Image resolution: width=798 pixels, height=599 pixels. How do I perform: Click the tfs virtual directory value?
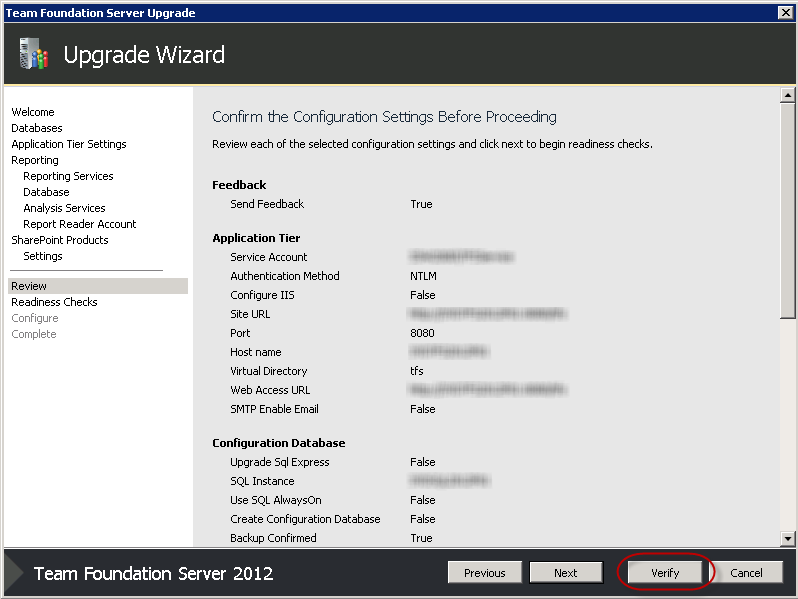(417, 371)
